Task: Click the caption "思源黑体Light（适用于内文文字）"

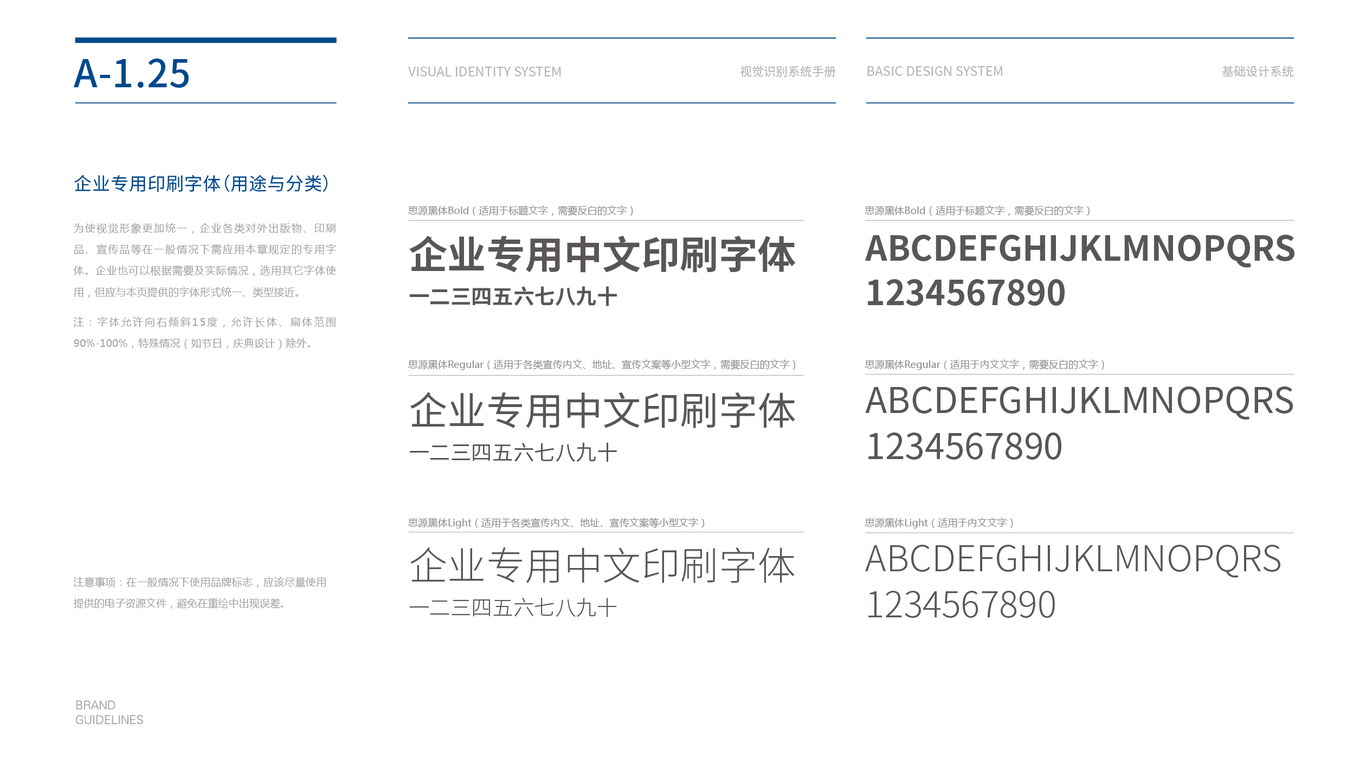Action: pyautogui.click(x=940, y=523)
